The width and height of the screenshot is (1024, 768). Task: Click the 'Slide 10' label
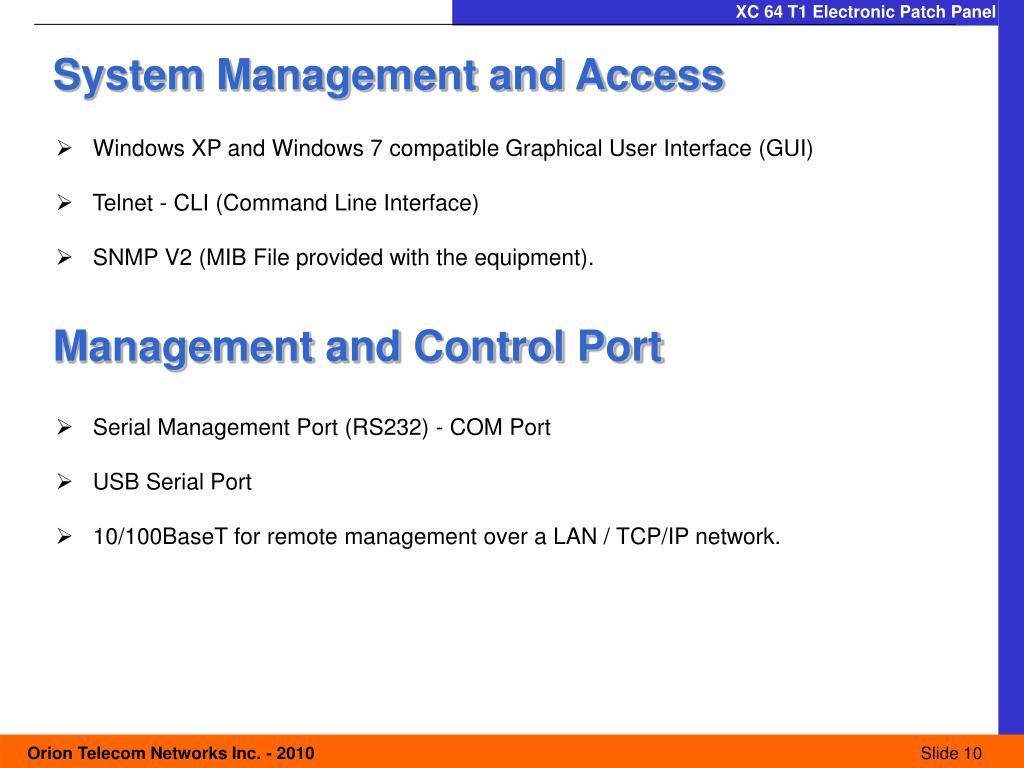(x=951, y=753)
